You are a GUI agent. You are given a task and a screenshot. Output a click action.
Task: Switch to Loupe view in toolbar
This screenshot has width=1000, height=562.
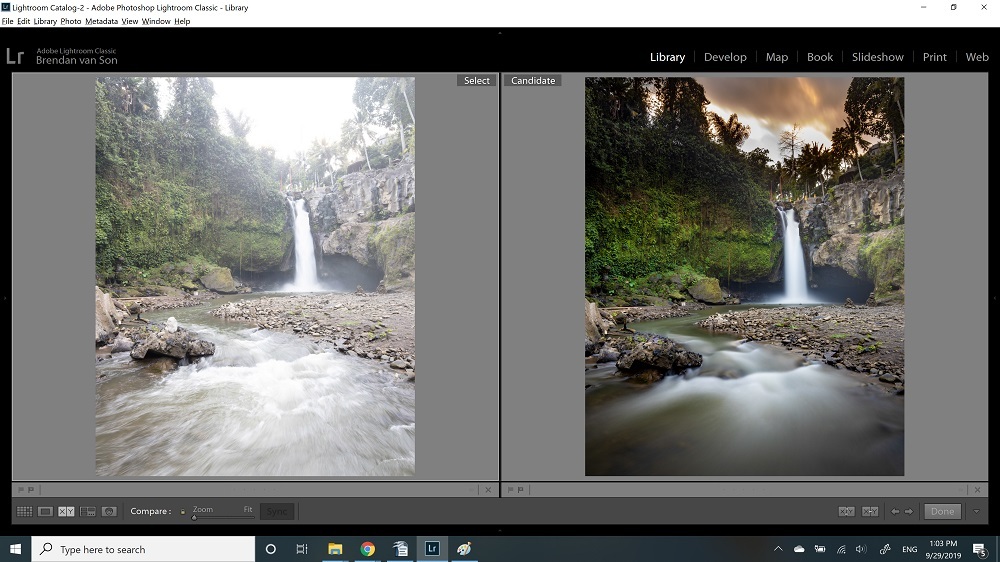pos(45,511)
